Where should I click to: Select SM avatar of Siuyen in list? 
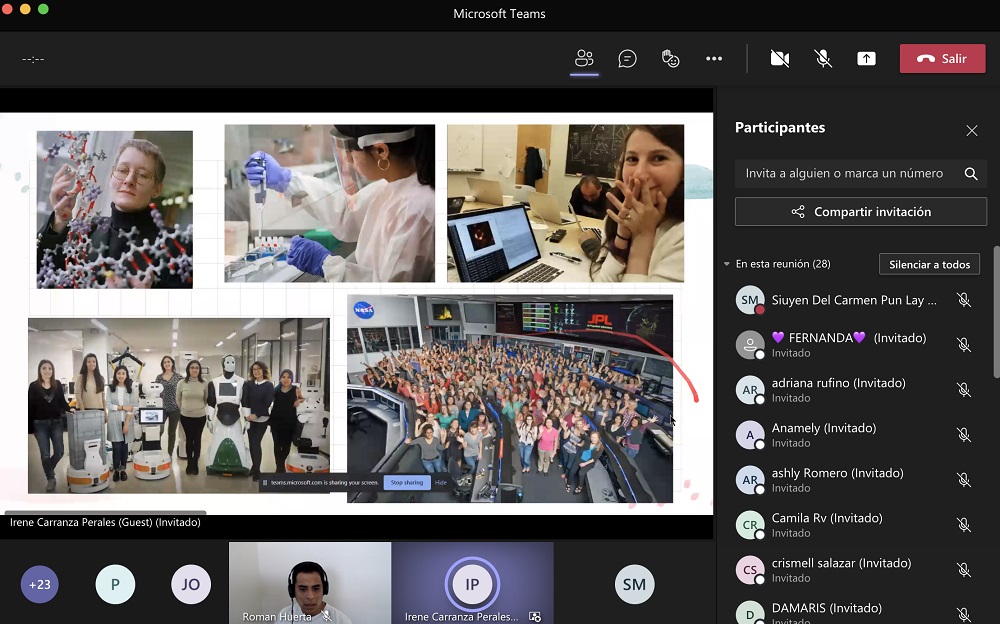(750, 300)
